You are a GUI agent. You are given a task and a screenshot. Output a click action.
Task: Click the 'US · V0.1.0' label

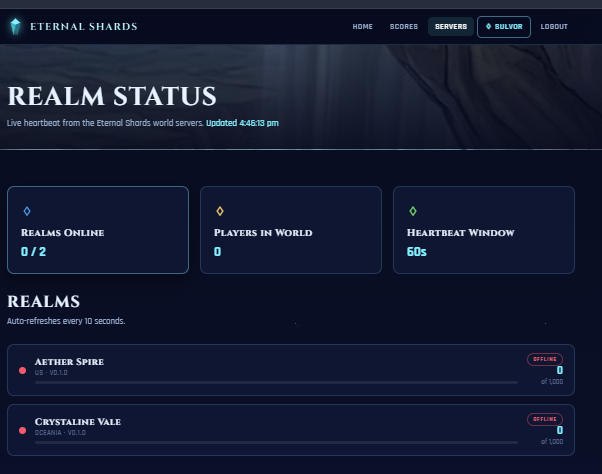coord(51,373)
